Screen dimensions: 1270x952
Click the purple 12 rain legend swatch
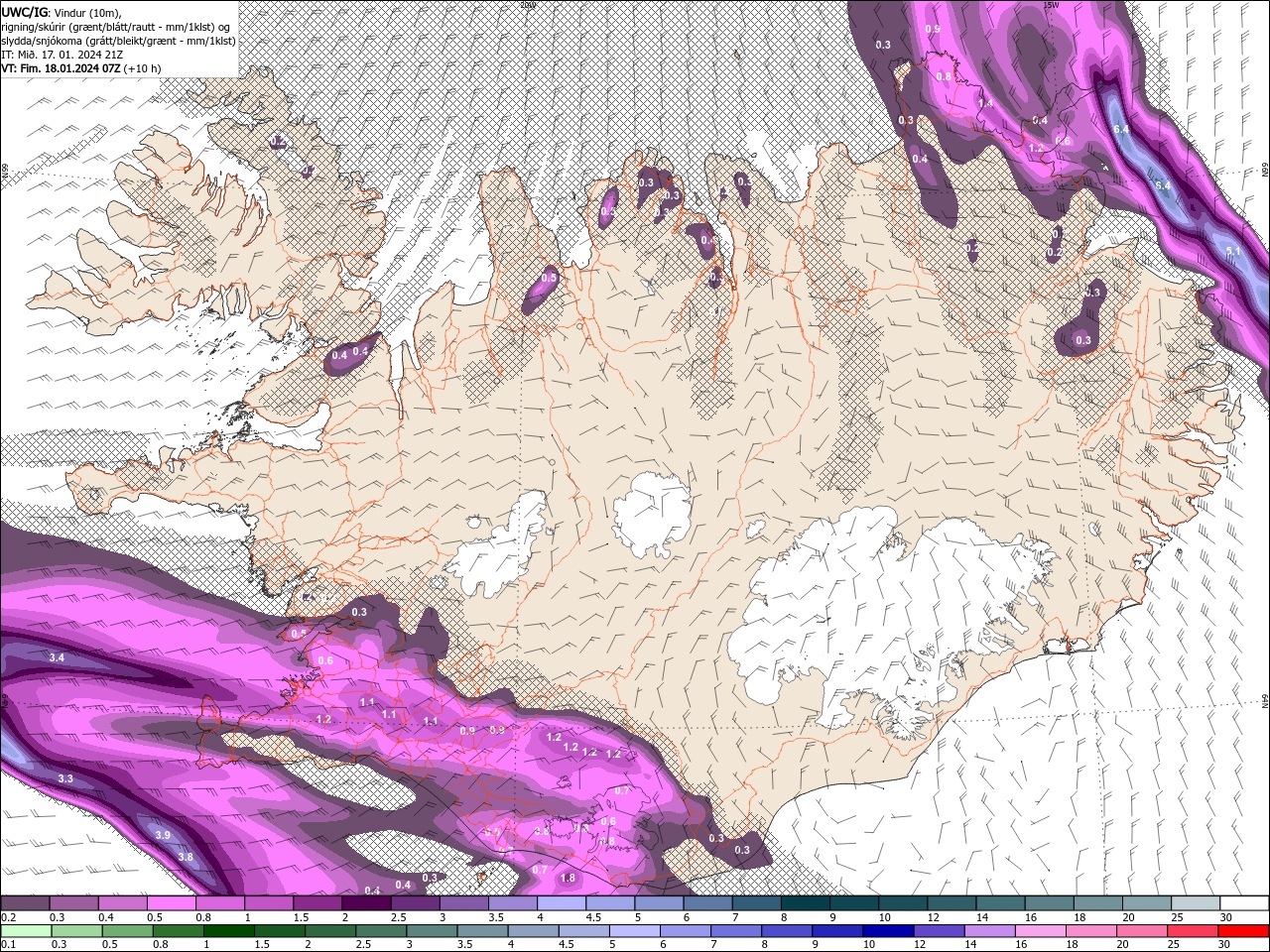coord(938,931)
